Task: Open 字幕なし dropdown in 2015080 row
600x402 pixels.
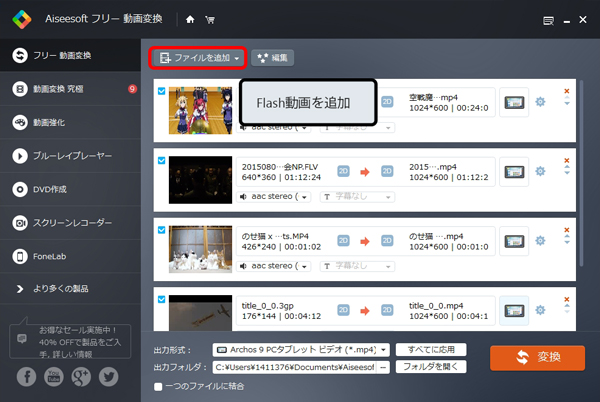Action: (x=357, y=197)
